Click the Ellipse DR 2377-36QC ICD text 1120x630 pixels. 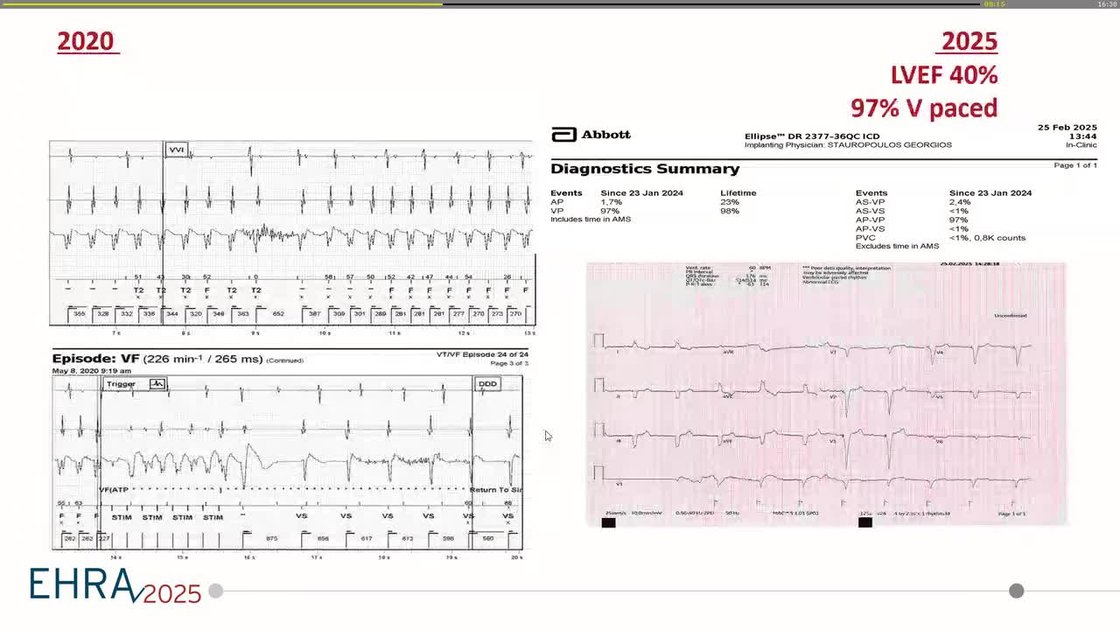pos(812,136)
